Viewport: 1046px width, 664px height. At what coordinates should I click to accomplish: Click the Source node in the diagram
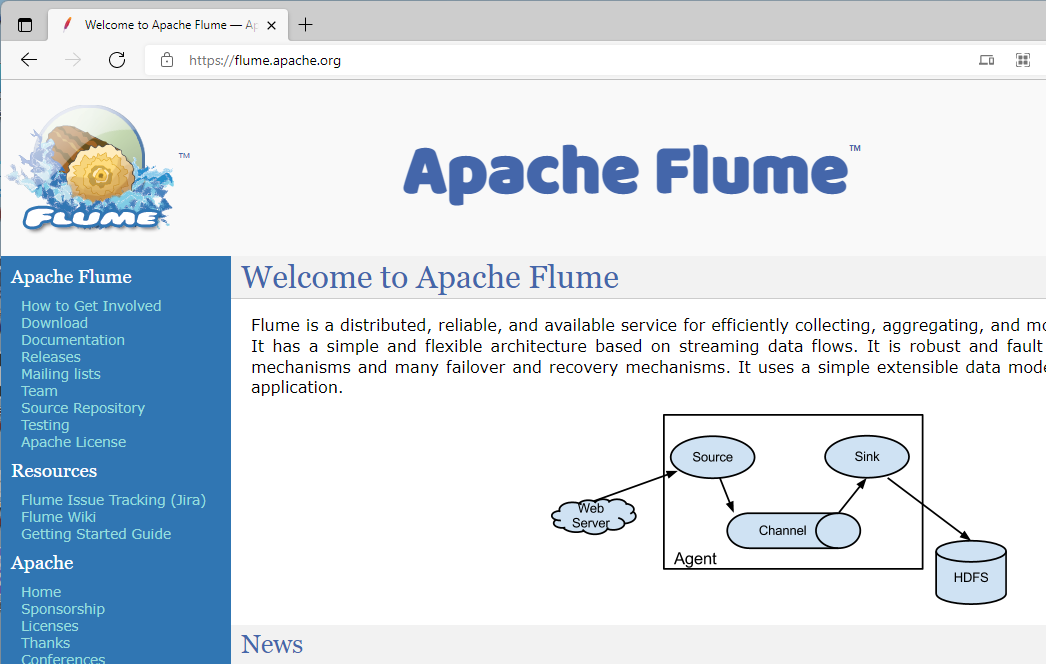[x=712, y=457]
